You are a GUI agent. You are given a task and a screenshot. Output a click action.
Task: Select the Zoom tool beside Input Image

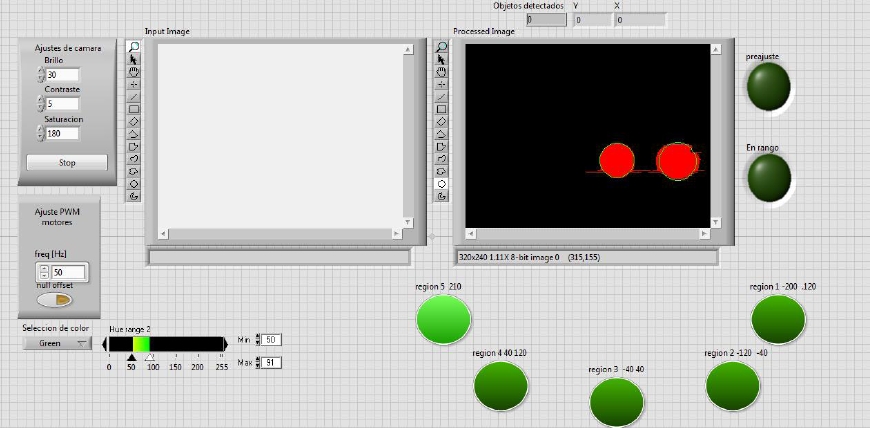tap(134, 47)
